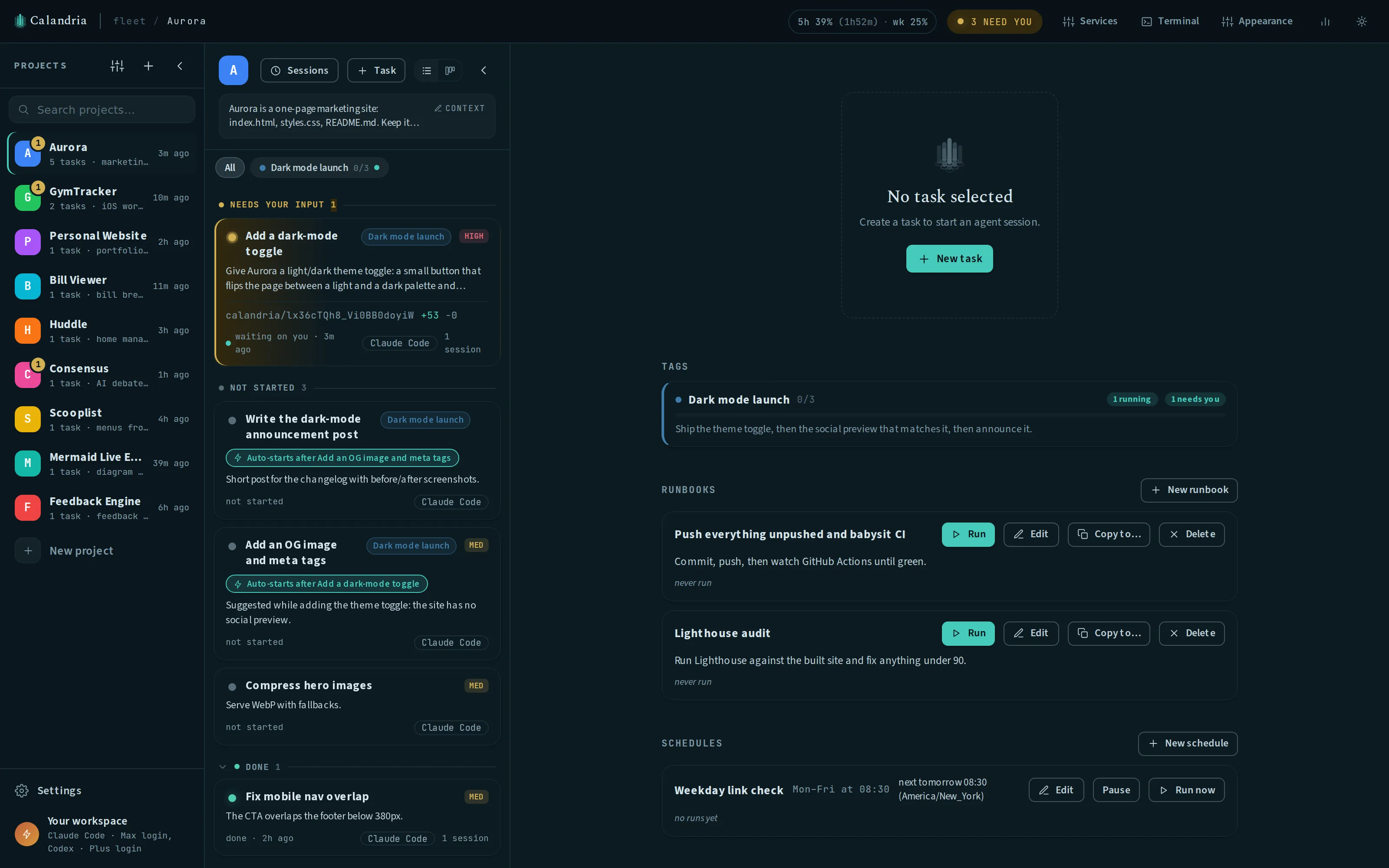The image size is (1389, 868).
Task: Switch to board view icon
Action: [x=450, y=71]
